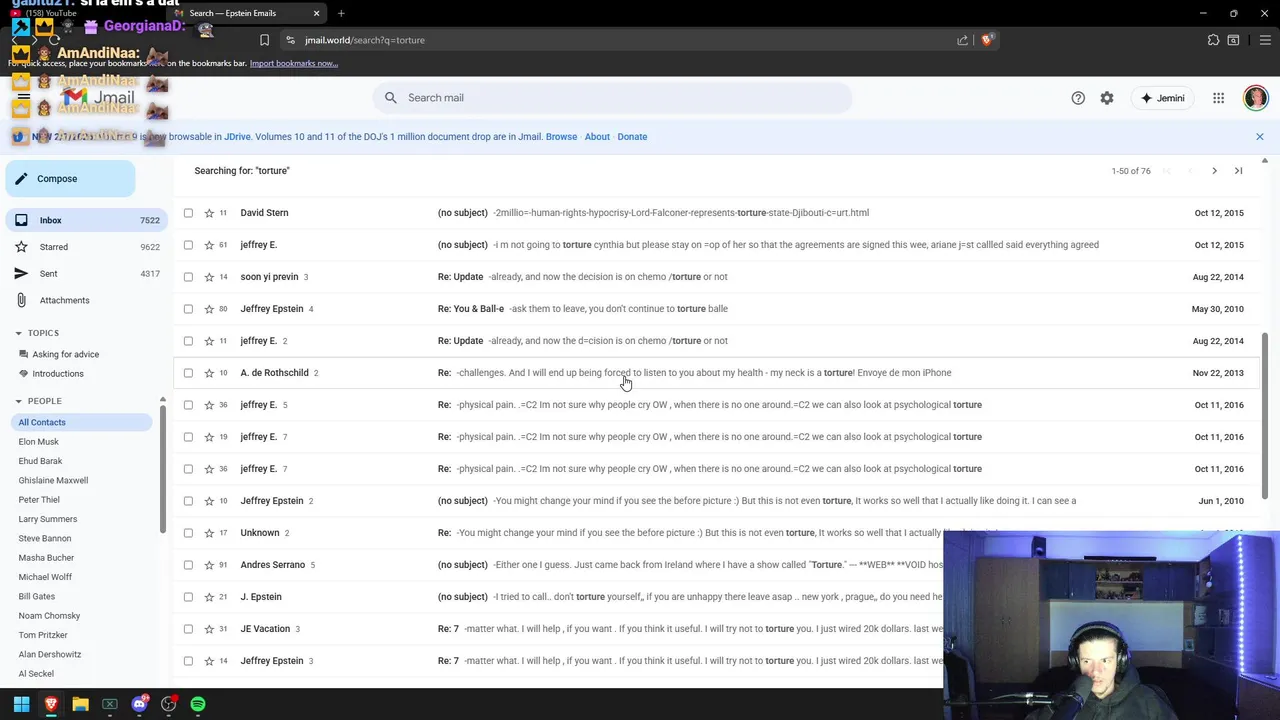
Task: Click the Compose button
Action: [70, 178]
